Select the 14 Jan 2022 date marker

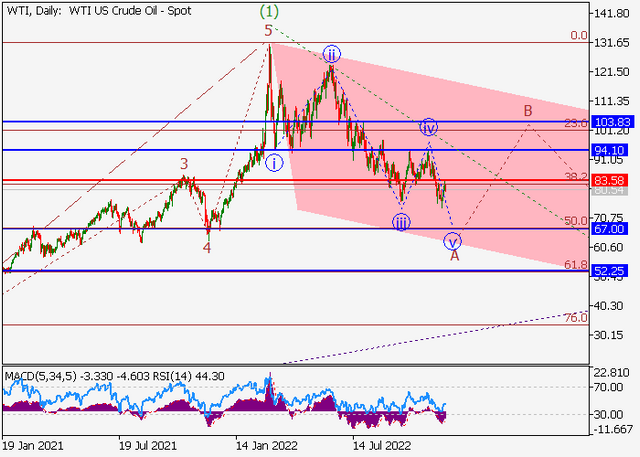[267, 446]
